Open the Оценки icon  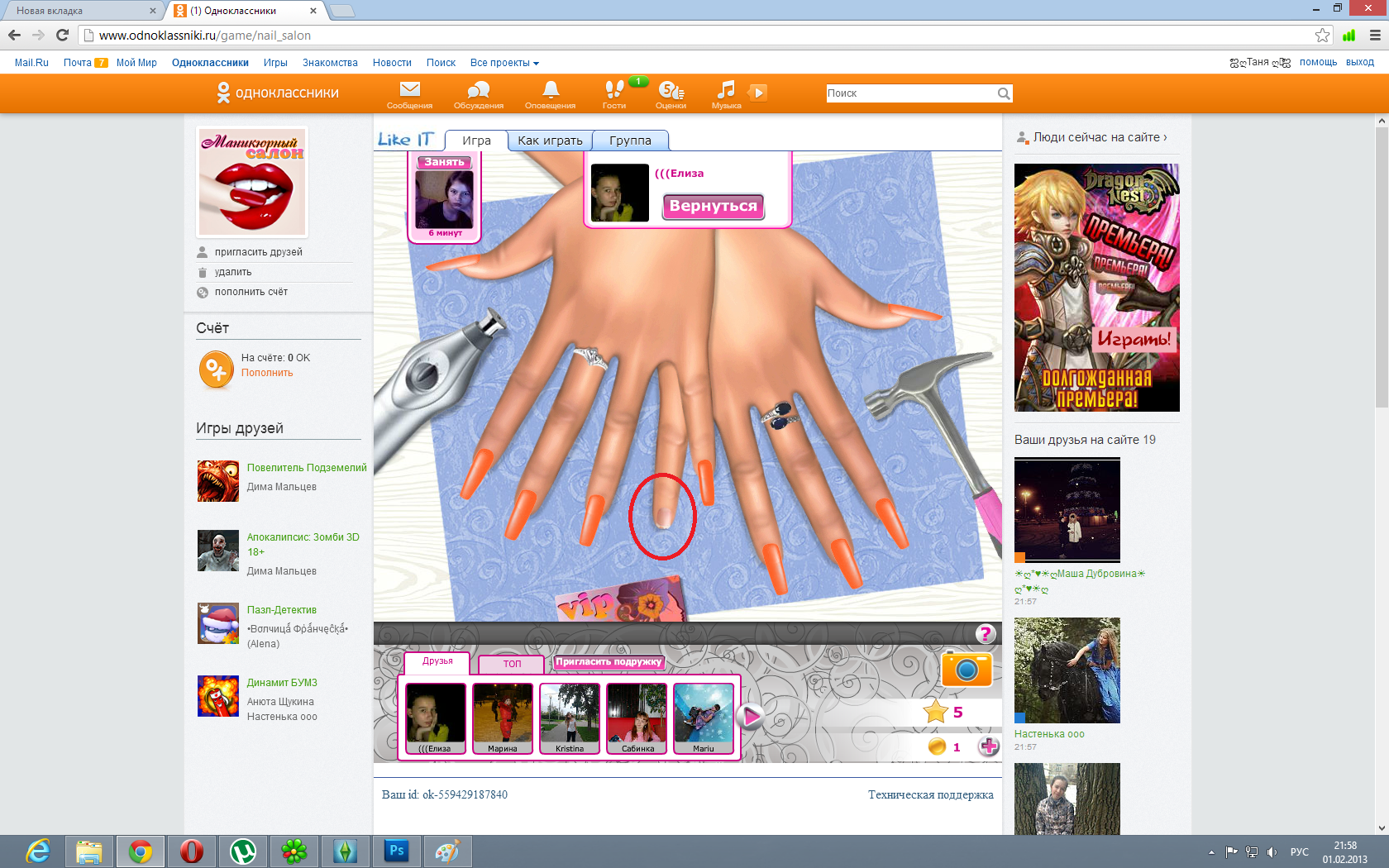[671, 89]
